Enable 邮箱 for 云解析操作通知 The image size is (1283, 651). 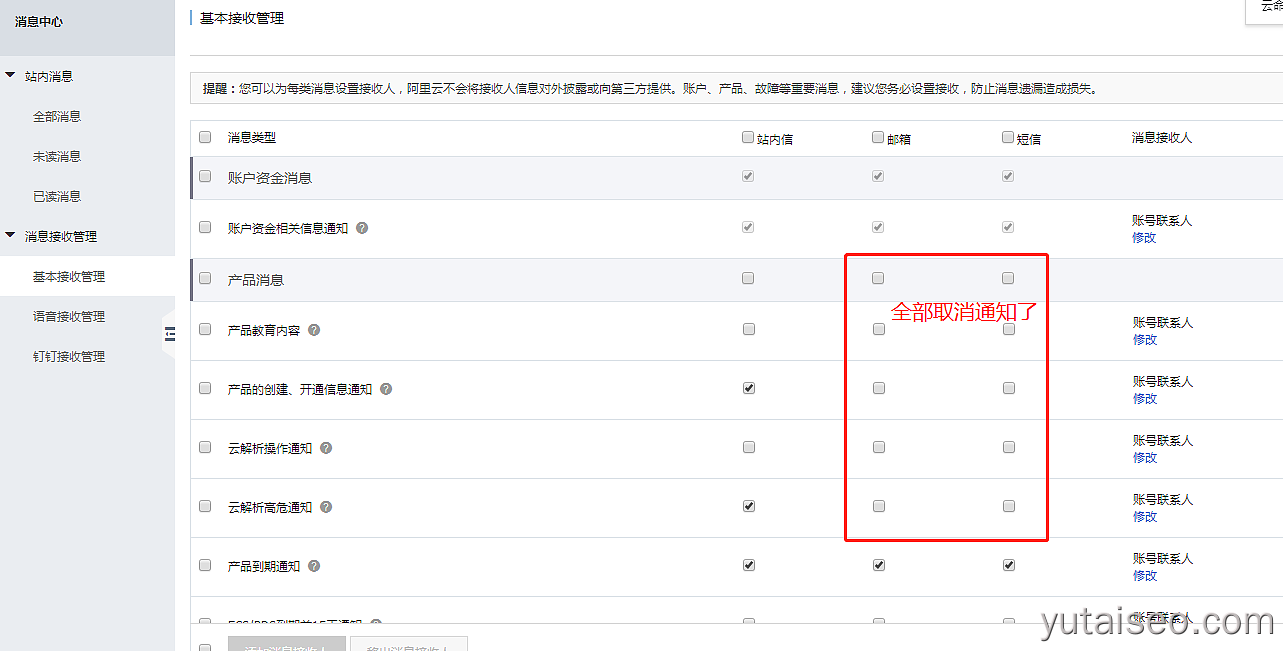879,447
